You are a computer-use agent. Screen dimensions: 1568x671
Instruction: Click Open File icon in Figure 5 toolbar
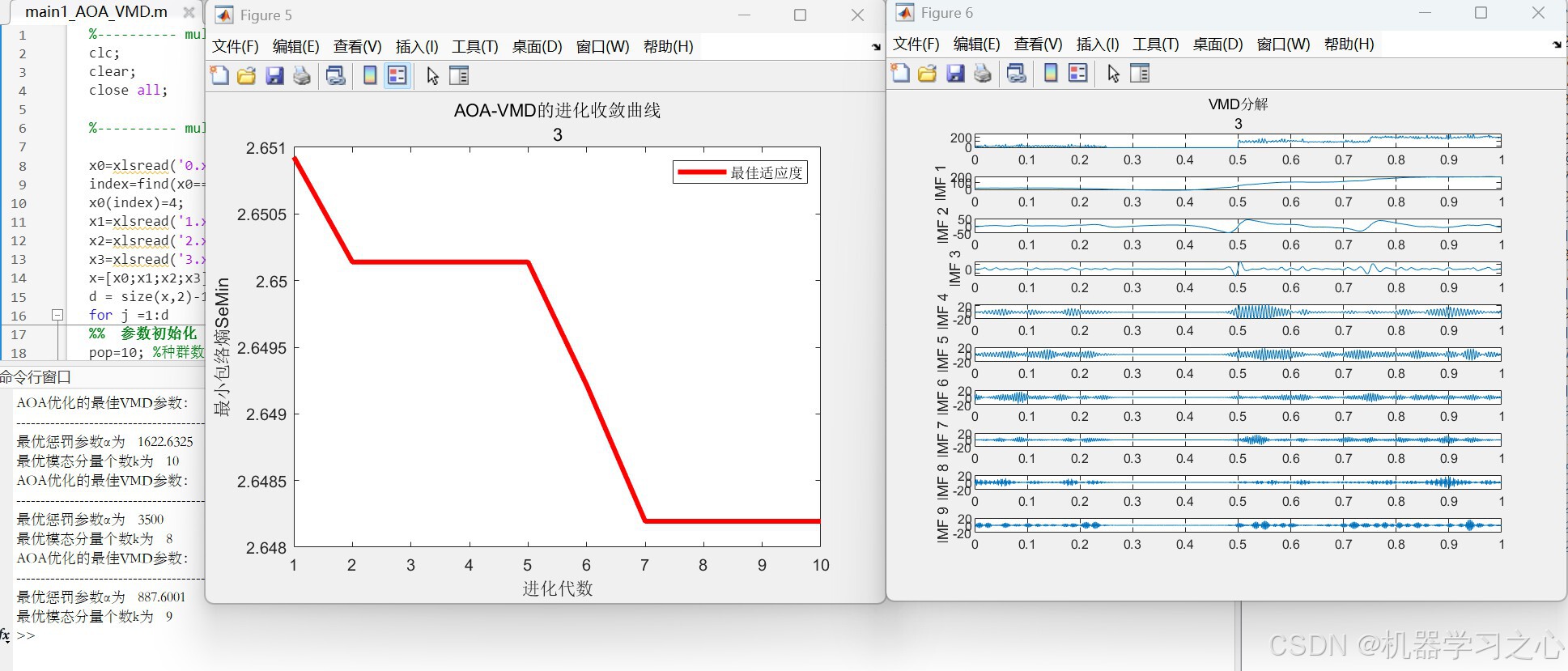coord(247,76)
